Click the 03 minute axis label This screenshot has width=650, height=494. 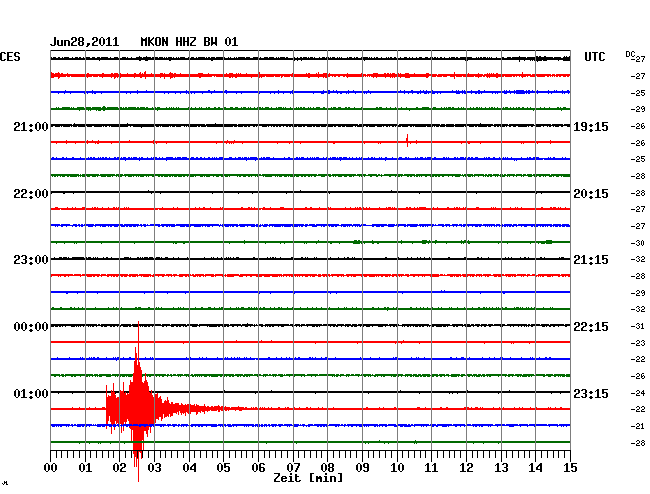pyautogui.click(x=154, y=467)
